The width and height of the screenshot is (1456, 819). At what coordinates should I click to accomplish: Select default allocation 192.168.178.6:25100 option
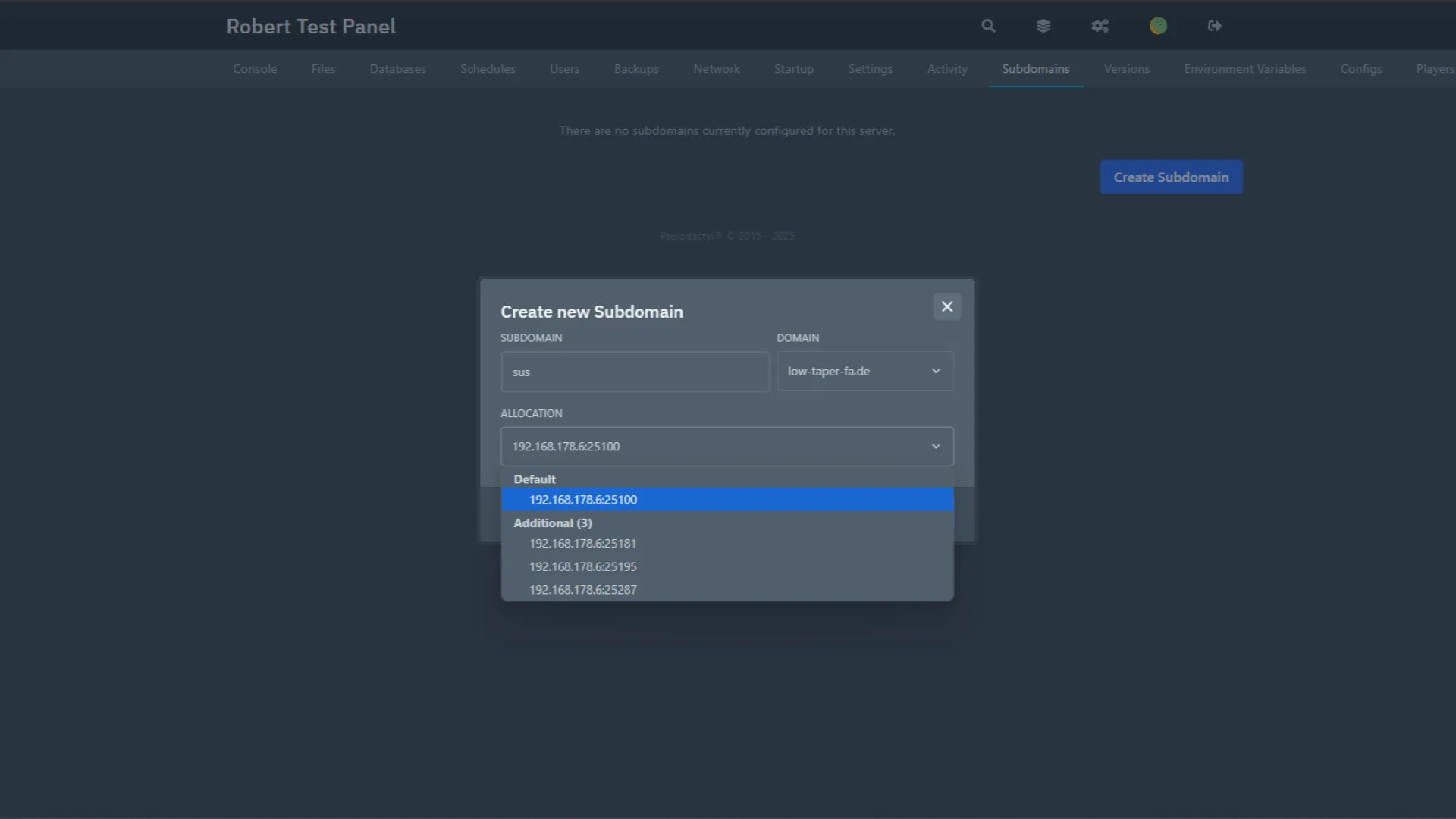click(x=582, y=500)
